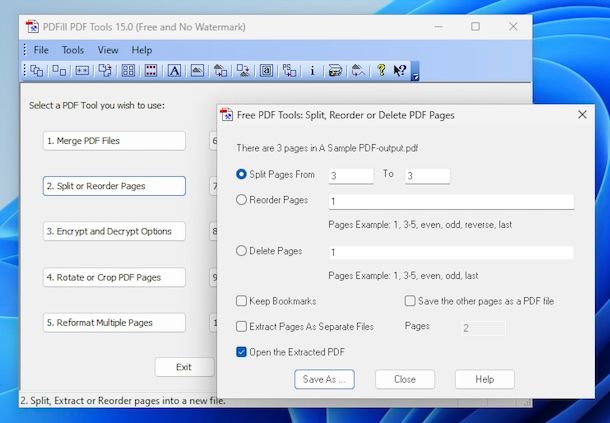This screenshot has height=423, width=610.
Task: Click the Exit button in main window
Action: point(184,367)
